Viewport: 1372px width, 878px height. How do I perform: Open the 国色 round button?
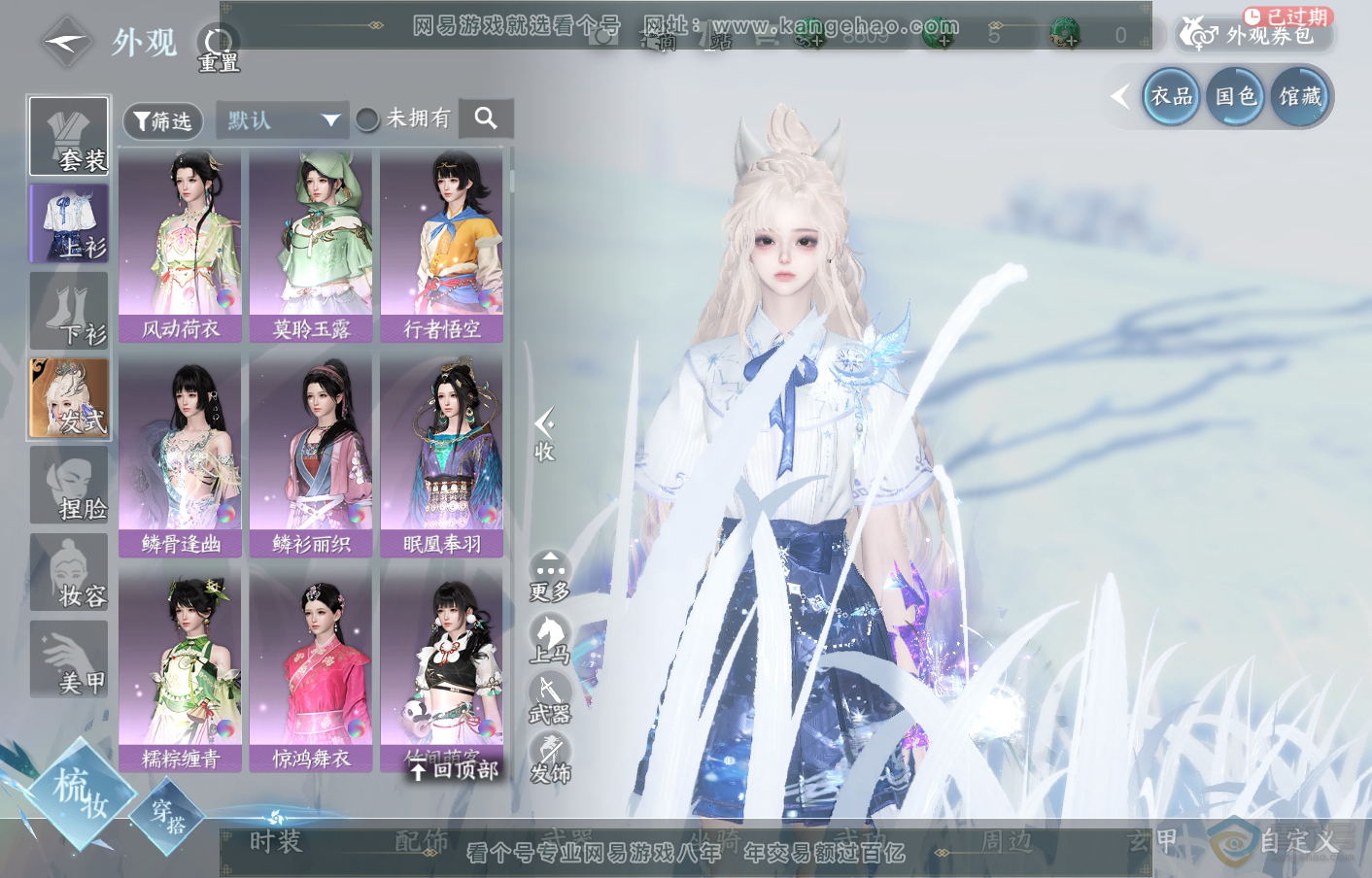(x=1235, y=96)
